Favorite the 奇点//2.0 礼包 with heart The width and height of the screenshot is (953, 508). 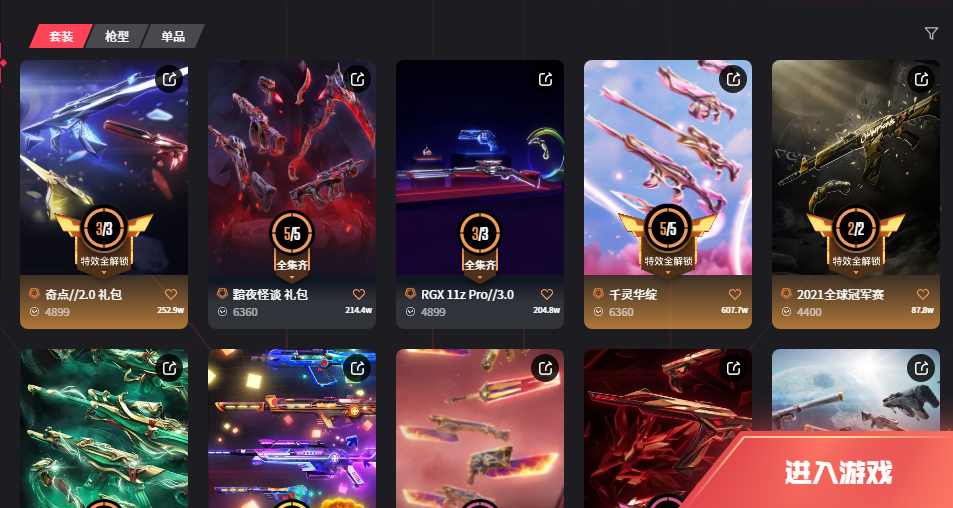171,294
